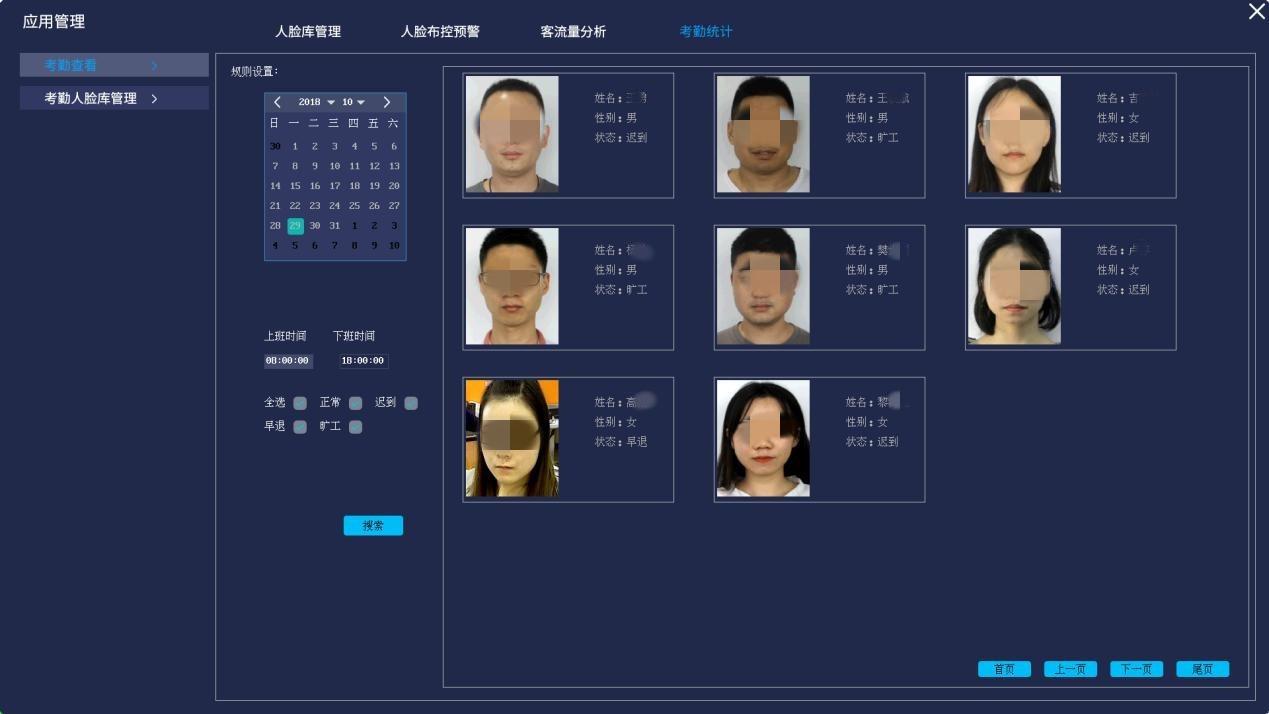The height and width of the screenshot is (714, 1269).
Task: Select date 12 in calendar
Action: (x=374, y=166)
